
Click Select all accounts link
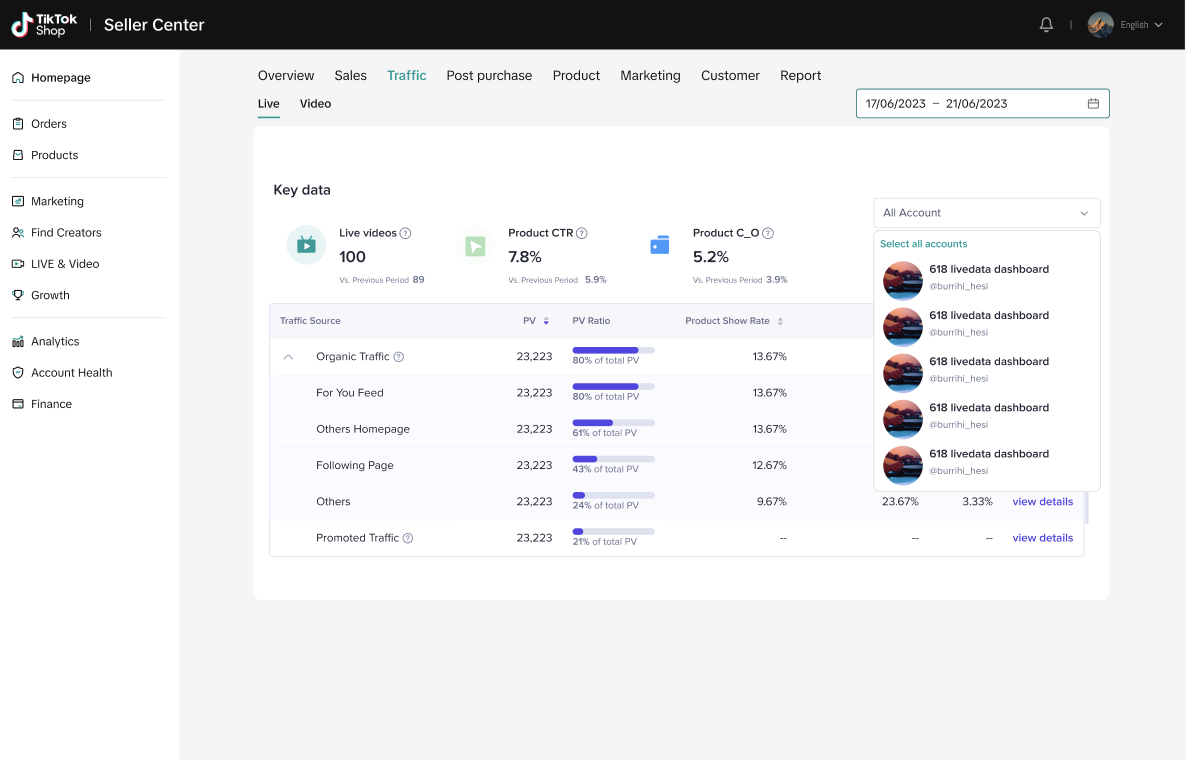[923, 244]
